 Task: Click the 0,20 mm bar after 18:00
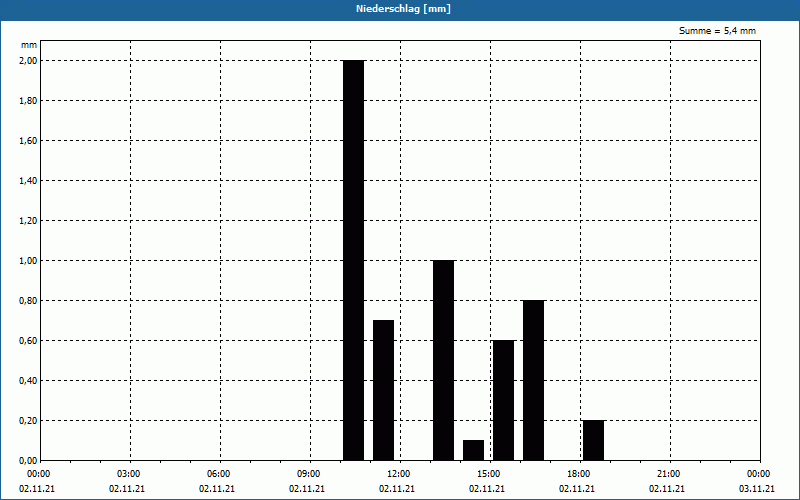pyautogui.click(x=593, y=440)
